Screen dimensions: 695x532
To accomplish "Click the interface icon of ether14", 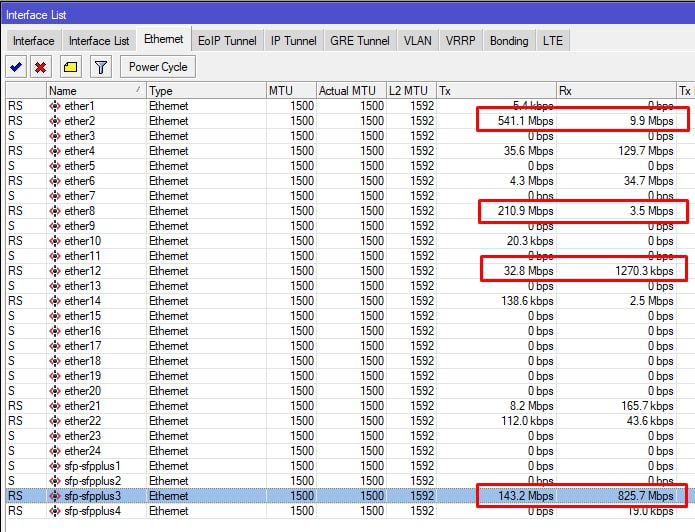I will tap(55, 301).
